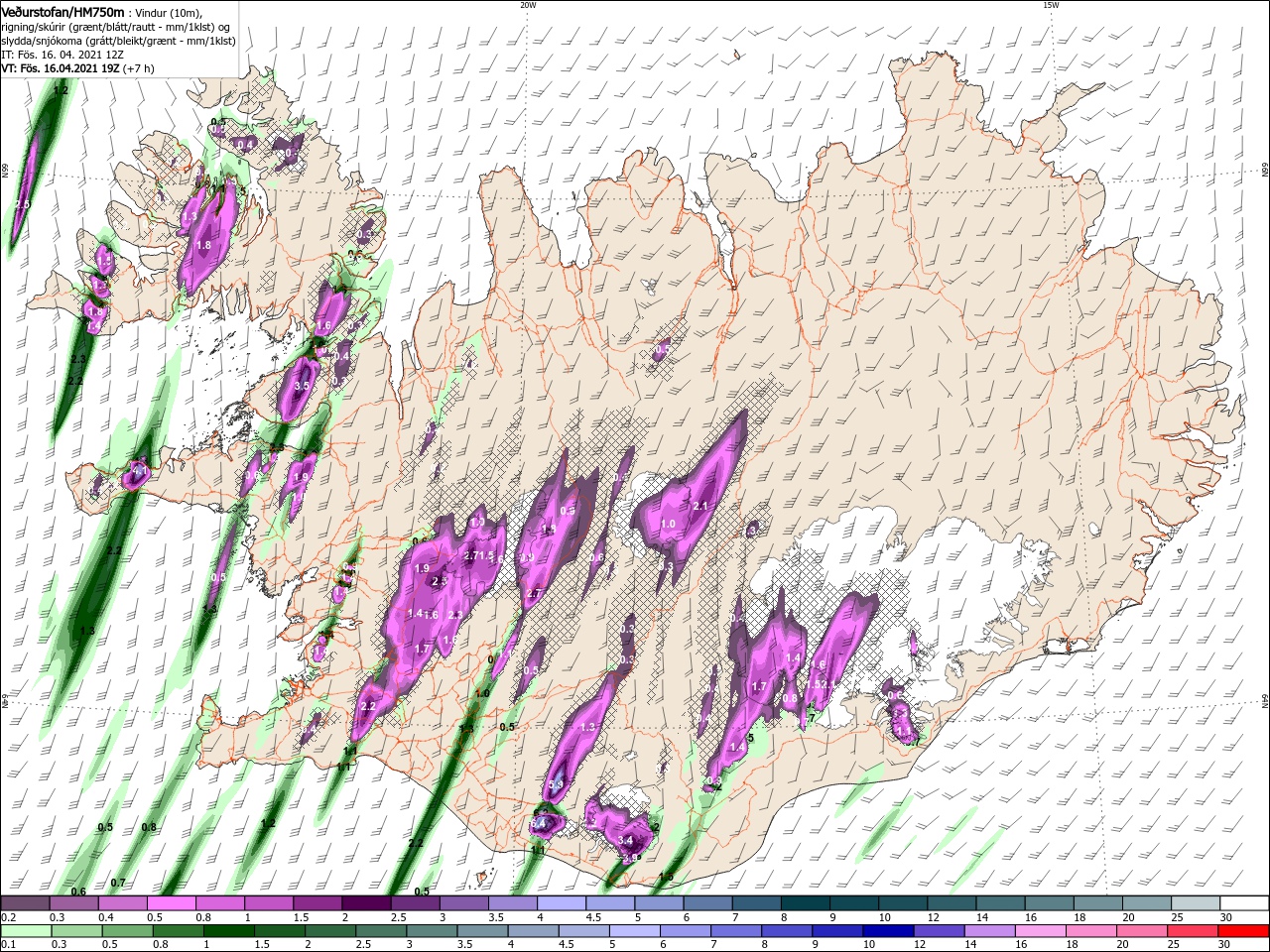The image size is (1270, 952).
Task: Click the Veðurstofan/HM750m map title
Action: [63, 11]
